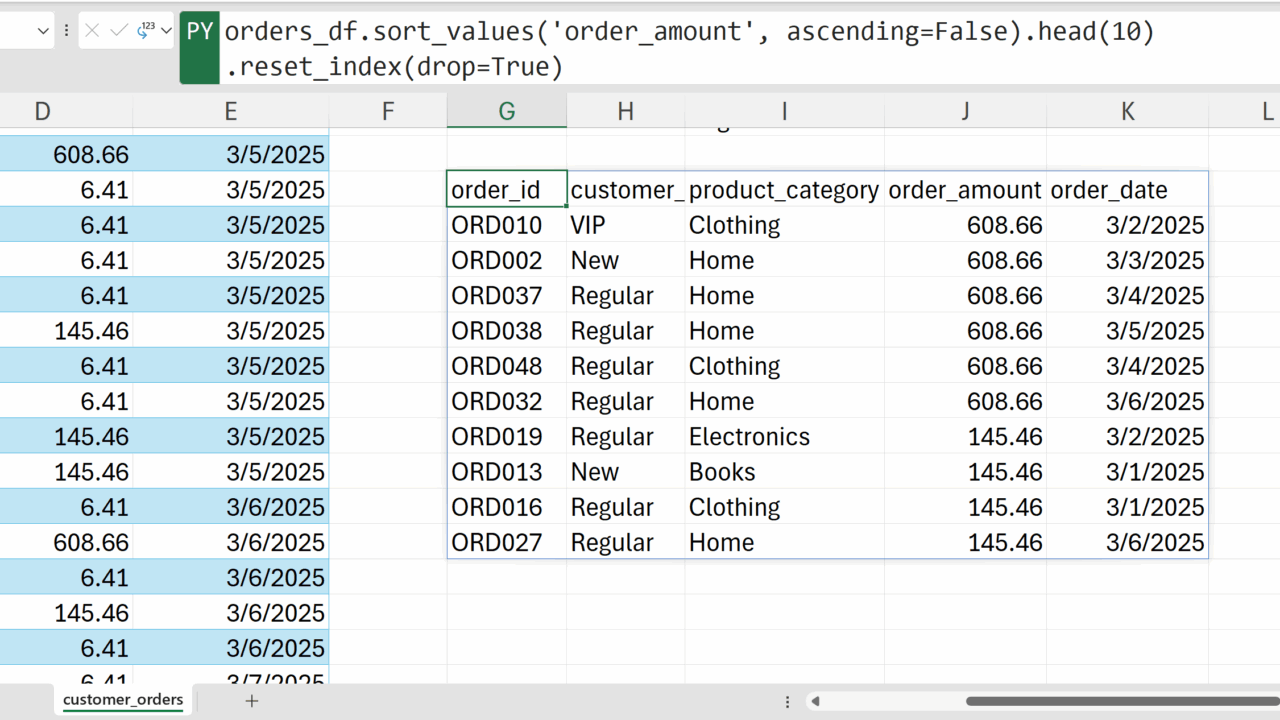Click the Python output type icon
The image size is (1280, 720).
click(x=144, y=31)
